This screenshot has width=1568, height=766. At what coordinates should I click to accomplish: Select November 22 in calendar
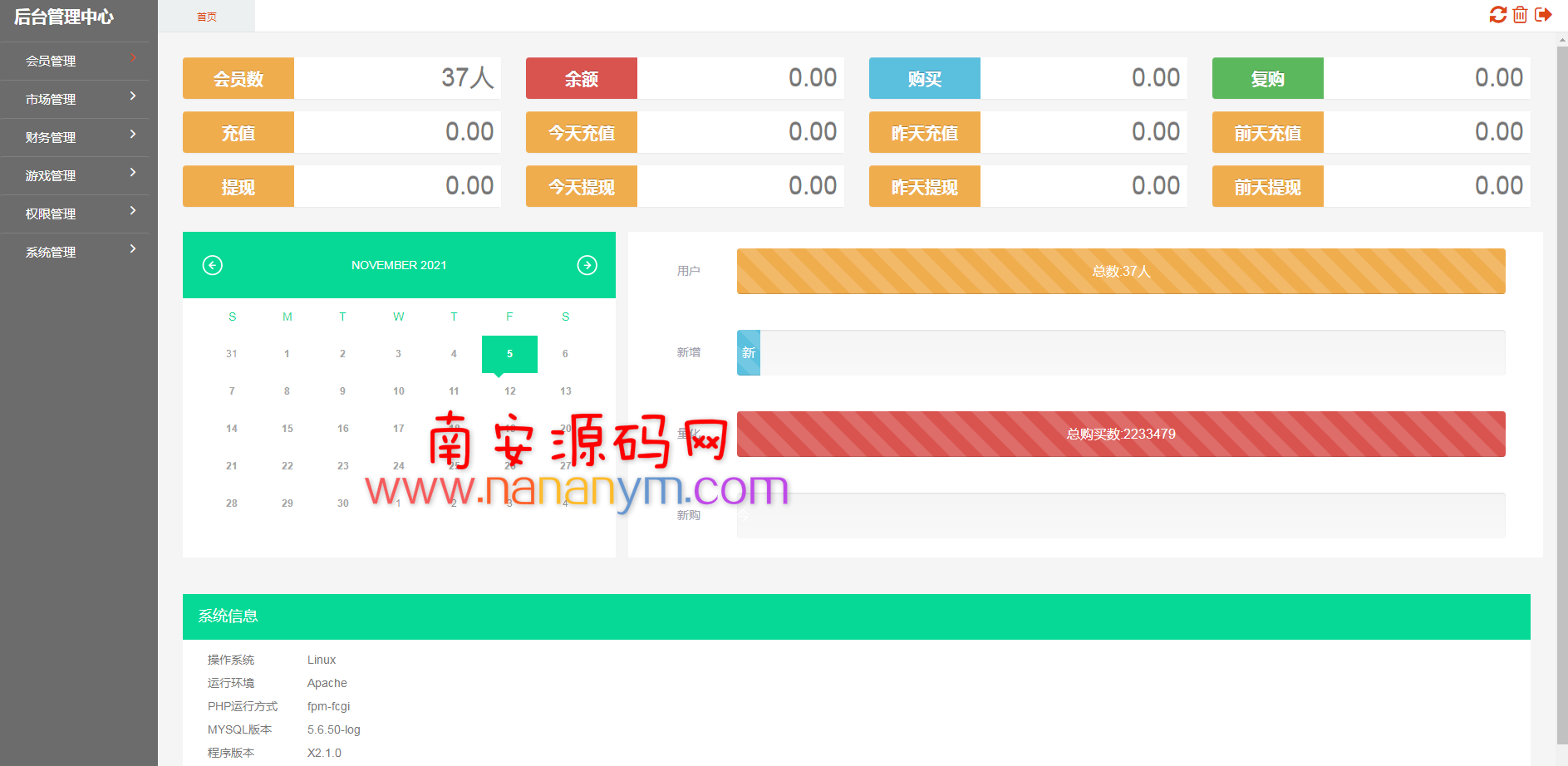click(x=288, y=466)
